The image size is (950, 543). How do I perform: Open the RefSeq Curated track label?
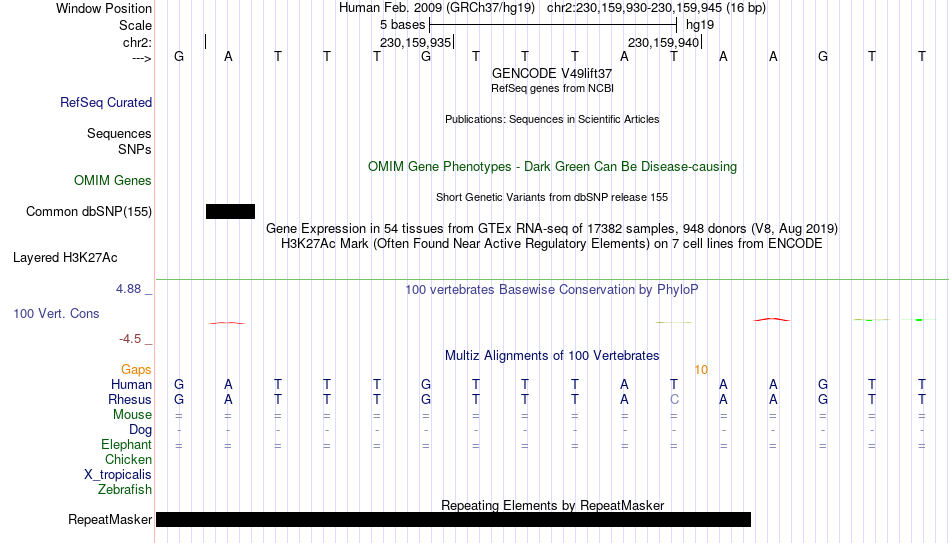(106, 102)
